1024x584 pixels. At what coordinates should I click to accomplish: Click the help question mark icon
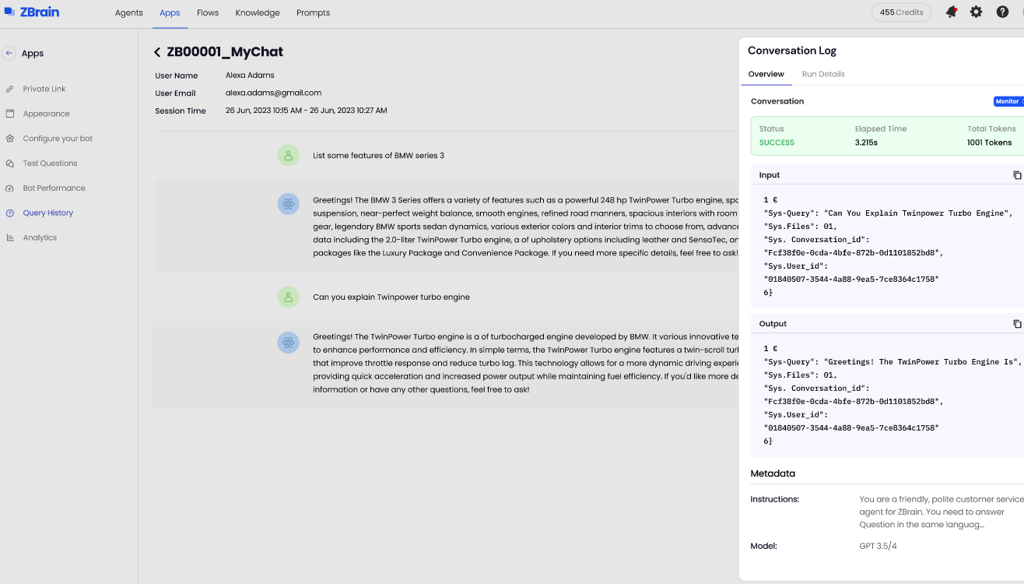click(1002, 13)
